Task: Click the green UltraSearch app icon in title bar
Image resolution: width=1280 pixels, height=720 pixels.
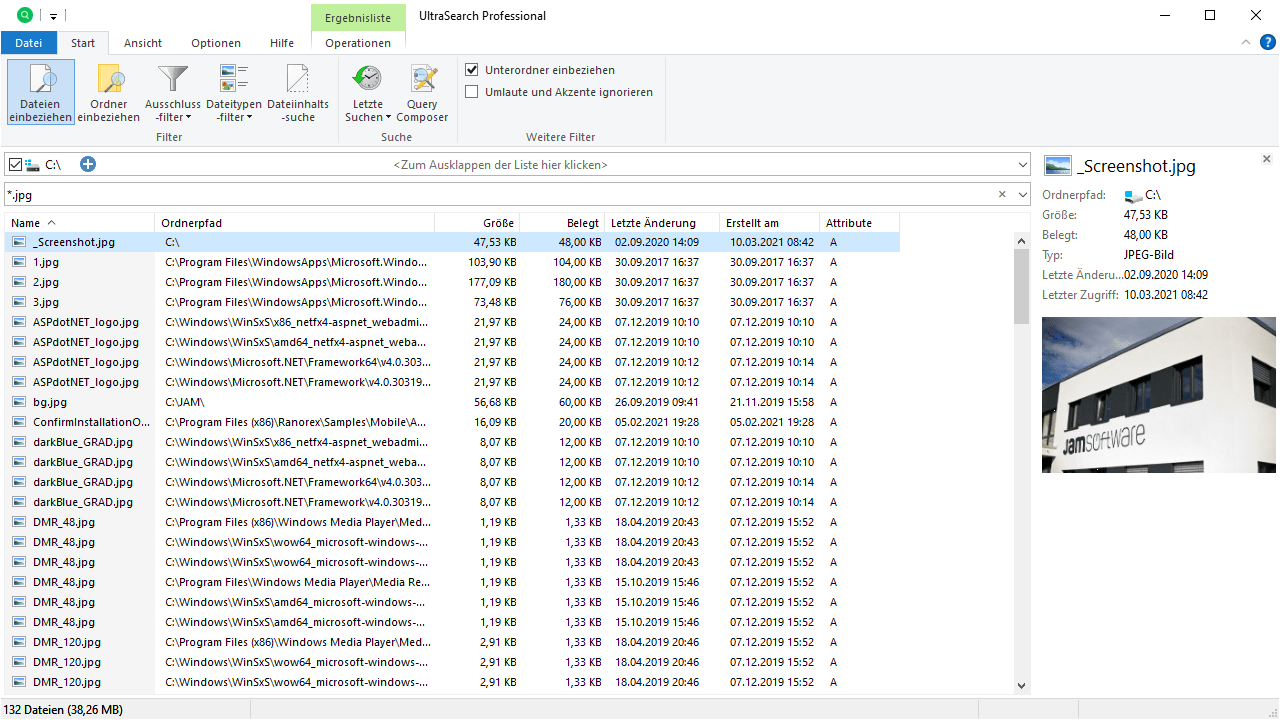Action: 25,15
